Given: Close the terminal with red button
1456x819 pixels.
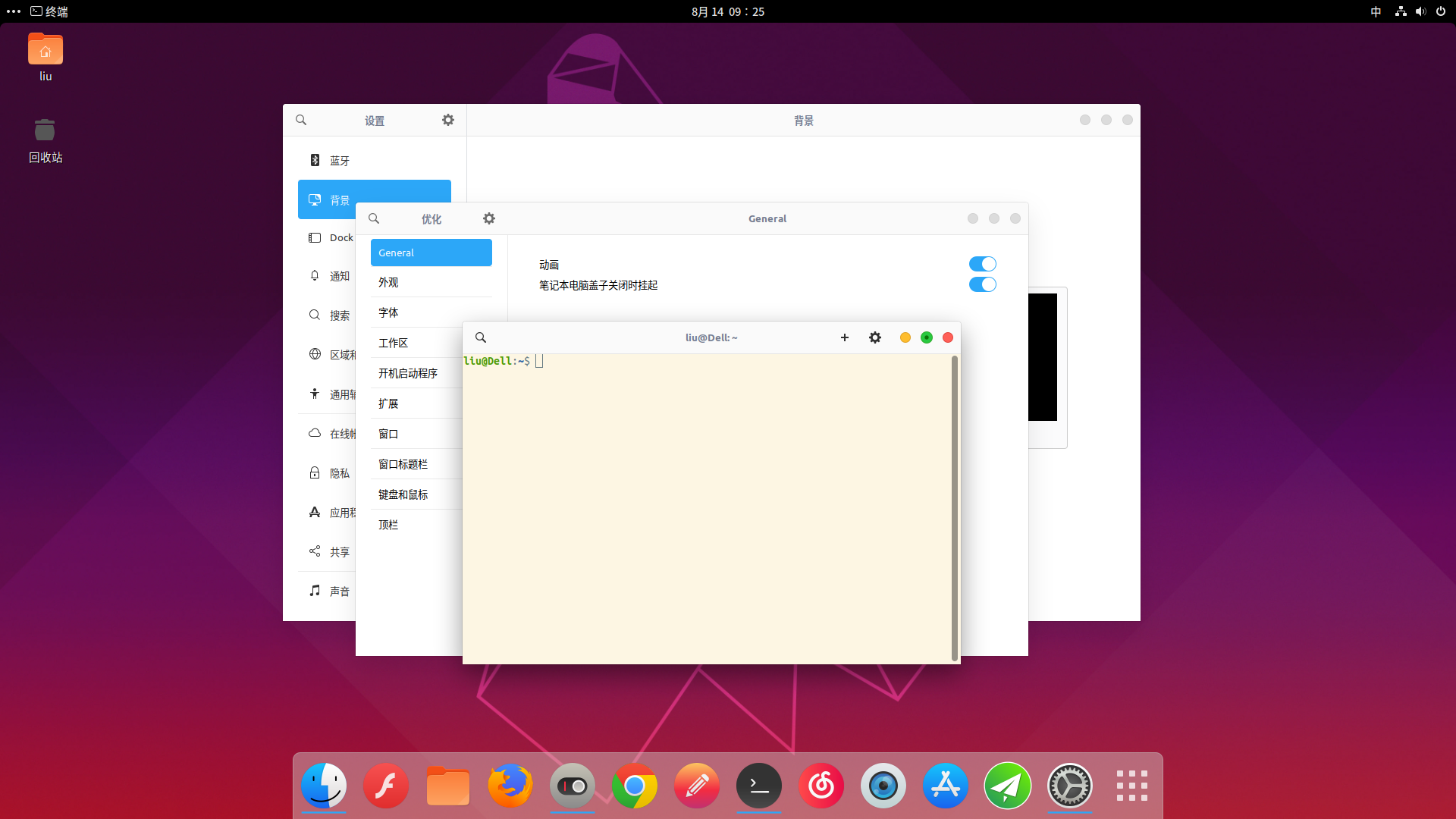Looking at the screenshot, I should point(948,337).
